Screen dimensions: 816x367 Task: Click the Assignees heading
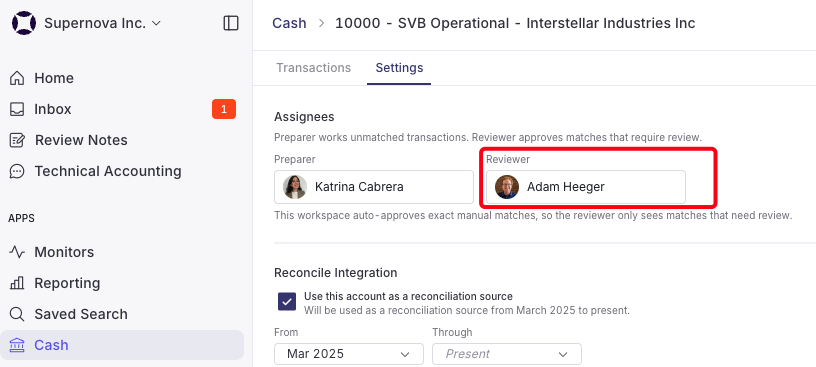tap(304, 117)
